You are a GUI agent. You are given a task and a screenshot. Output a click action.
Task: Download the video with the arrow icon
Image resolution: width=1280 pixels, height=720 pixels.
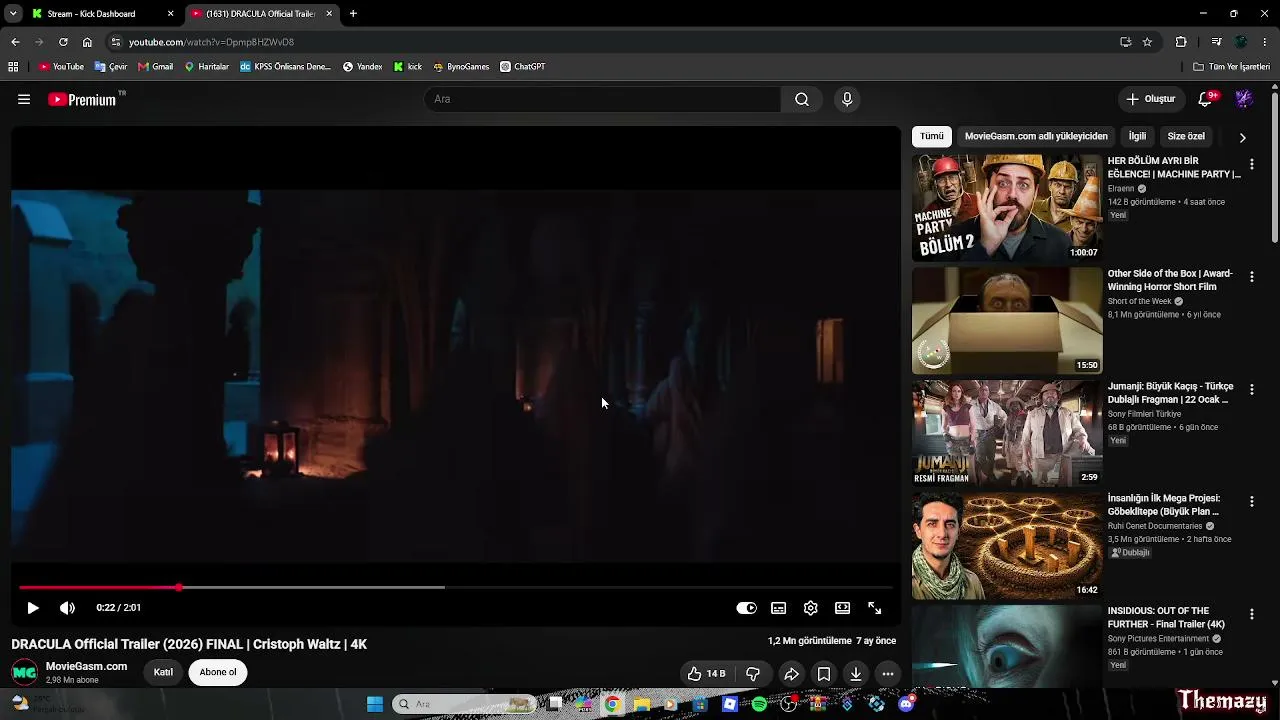pos(856,674)
